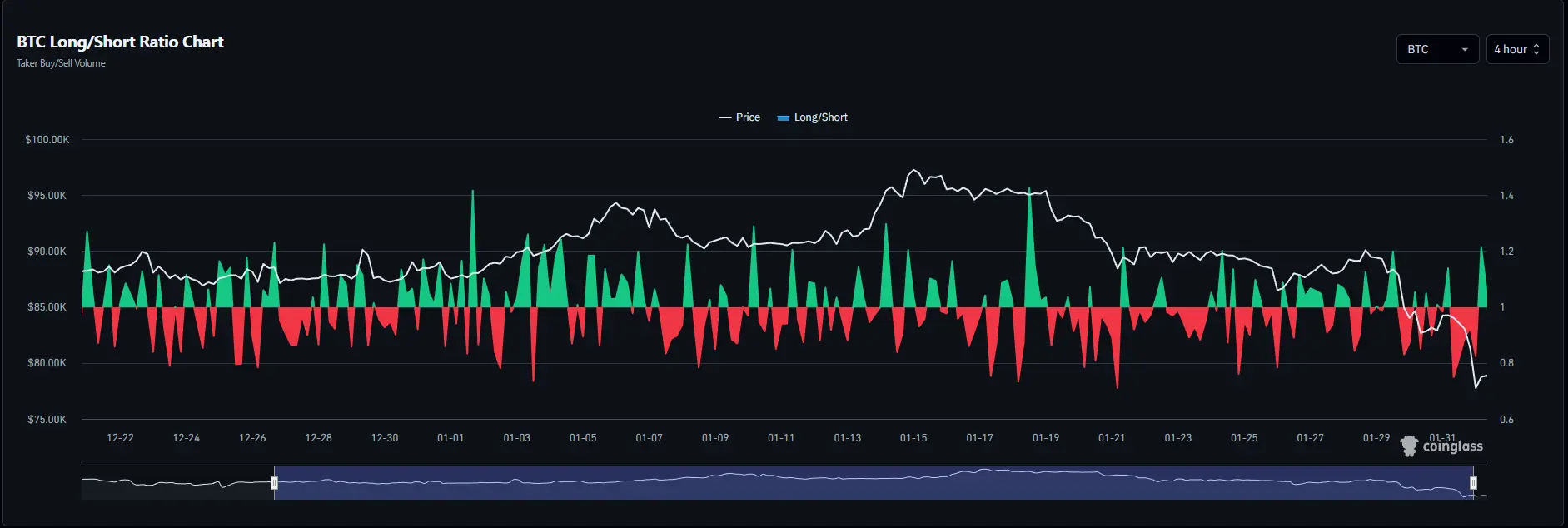Click the up/down chevrons beside 4 hour
The height and width of the screenshot is (528, 1568).
(x=1536, y=49)
